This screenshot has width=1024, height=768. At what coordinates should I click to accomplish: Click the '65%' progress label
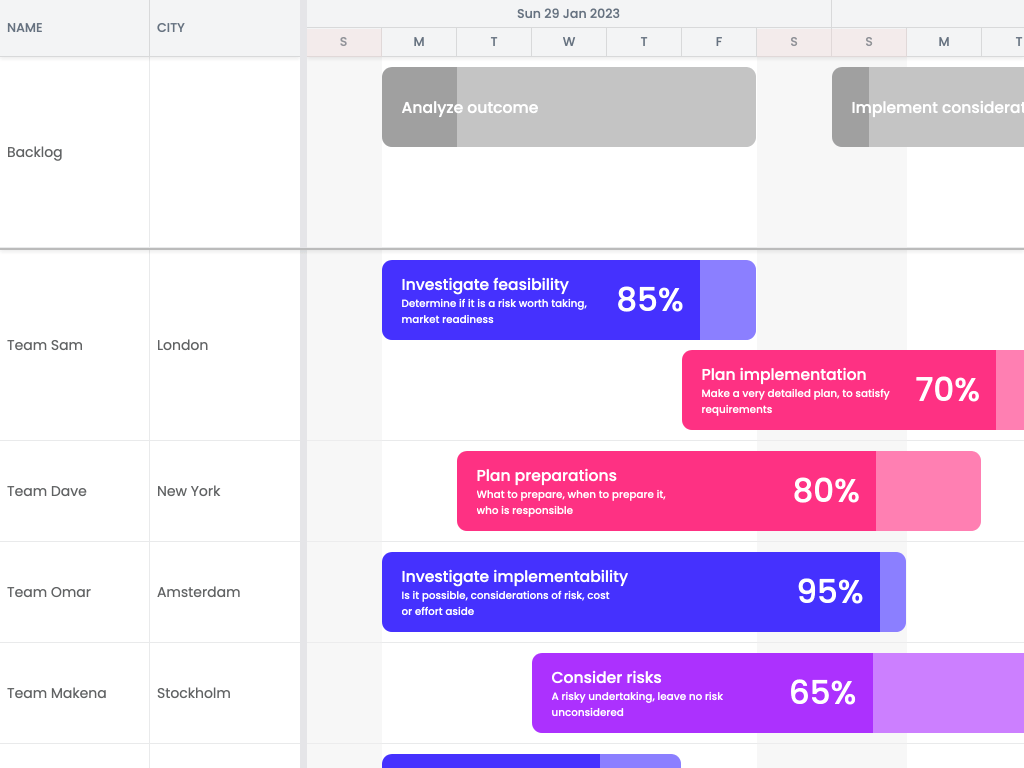coord(823,692)
